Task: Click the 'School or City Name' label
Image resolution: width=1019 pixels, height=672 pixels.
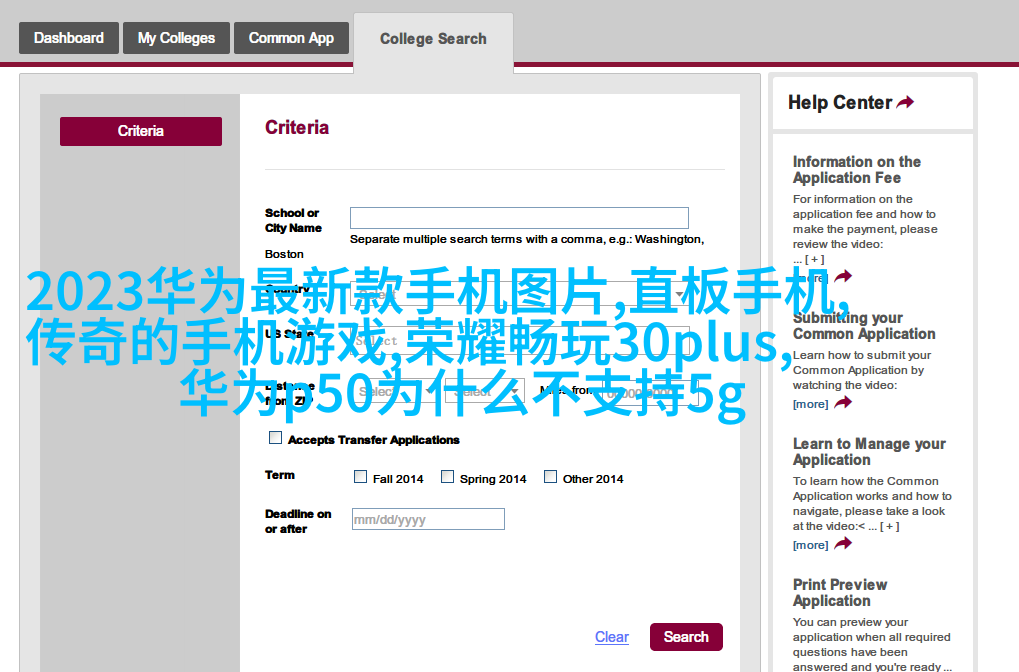Action: (293, 220)
